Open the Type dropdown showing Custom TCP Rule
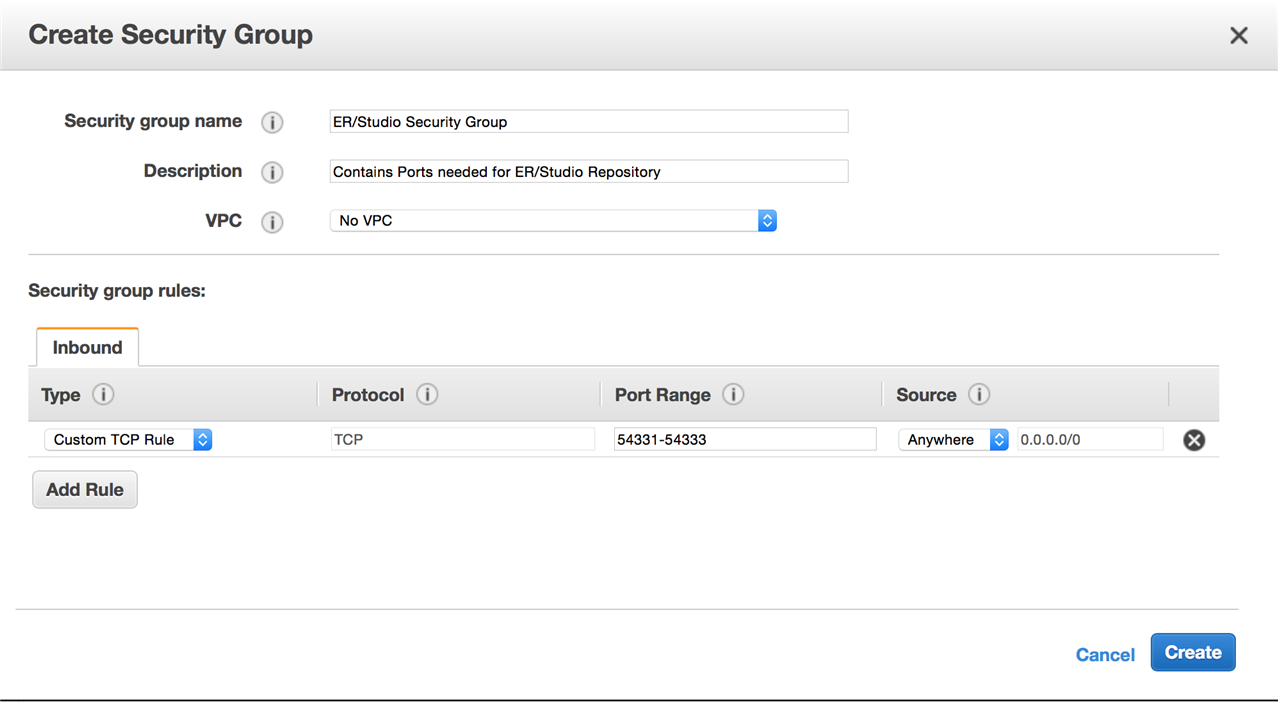1278x702 pixels. (128, 440)
